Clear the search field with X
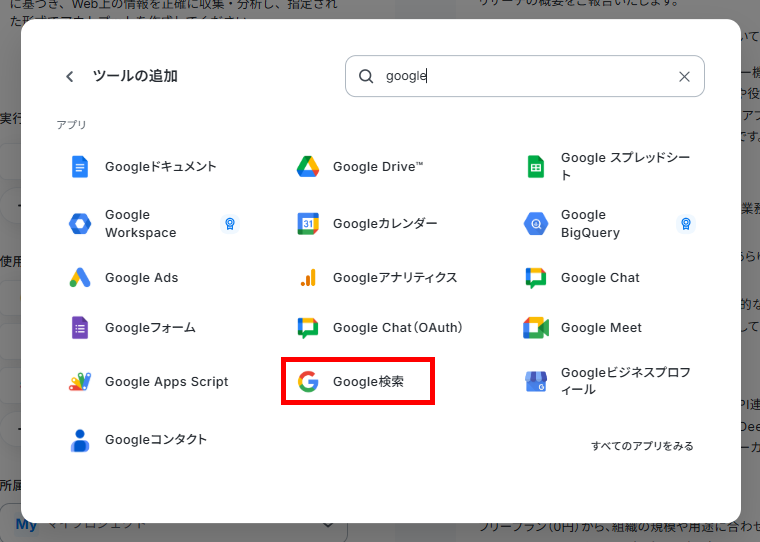760x542 pixels. (x=684, y=76)
